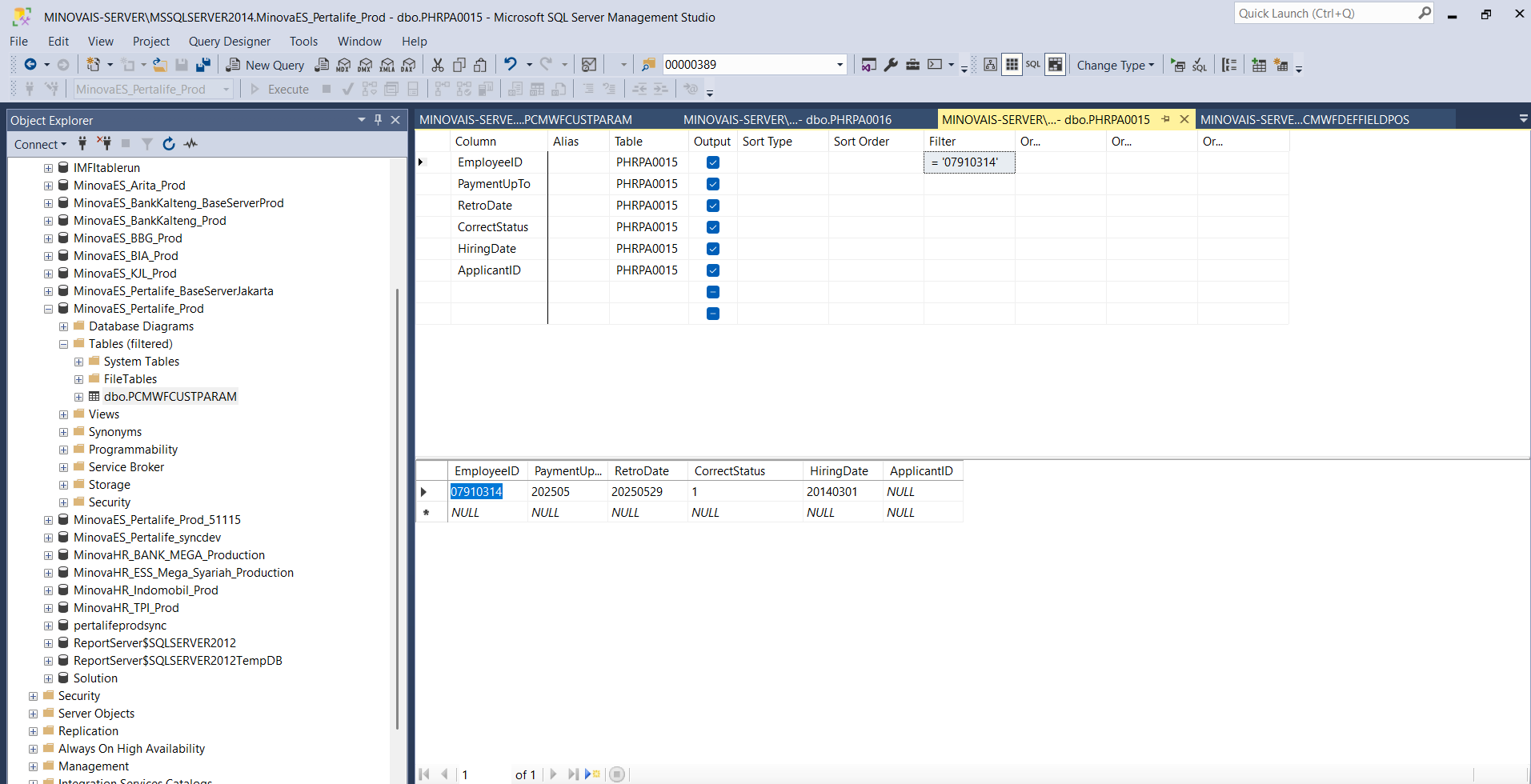
Task: Expand the Views folder
Action: [x=63, y=414]
